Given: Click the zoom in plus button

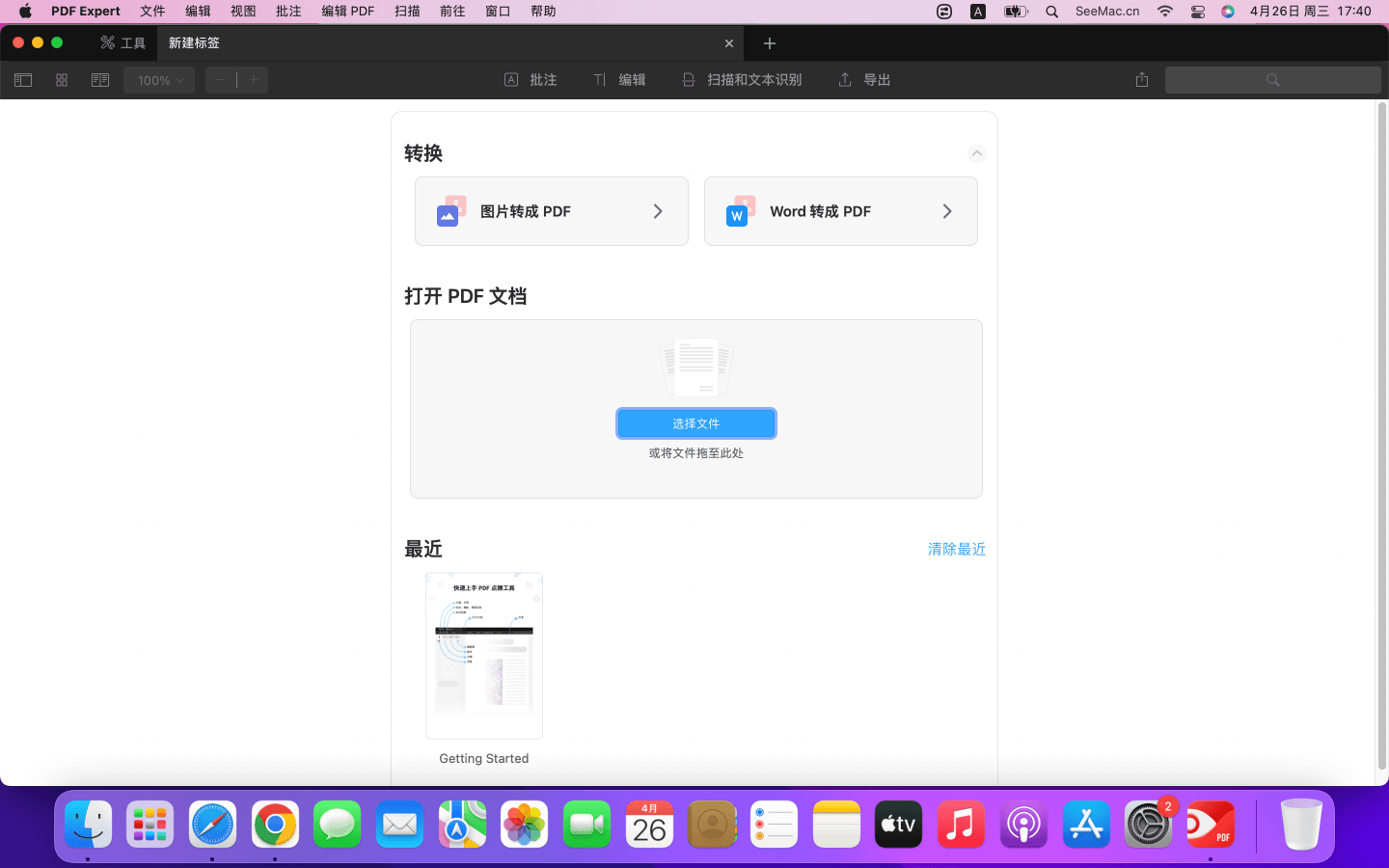Looking at the screenshot, I should pos(254,80).
